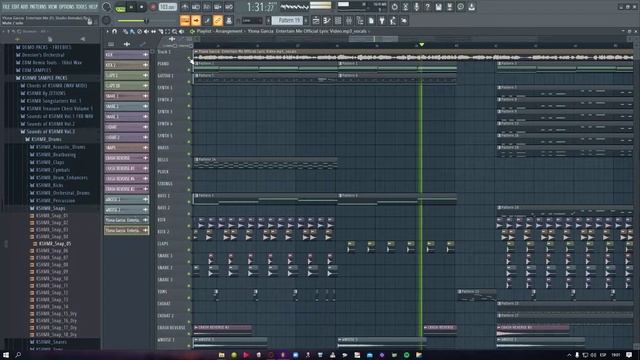The width and height of the screenshot is (640, 360).
Task: Toggle wait-for-input before recording
Action: click(x=196, y=7)
